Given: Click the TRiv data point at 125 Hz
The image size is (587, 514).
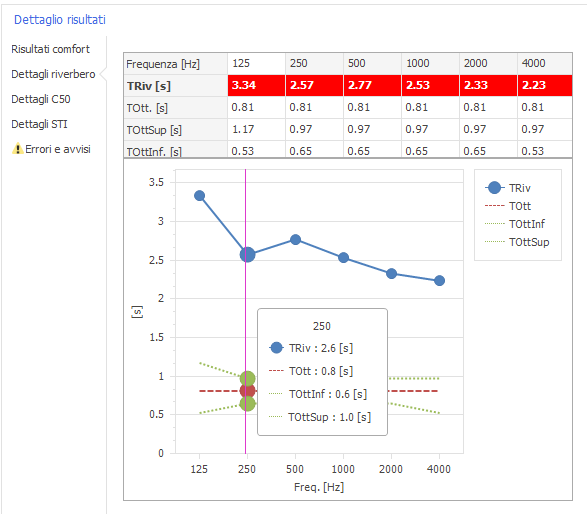Looking at the screenshot, I should (200, 195).
